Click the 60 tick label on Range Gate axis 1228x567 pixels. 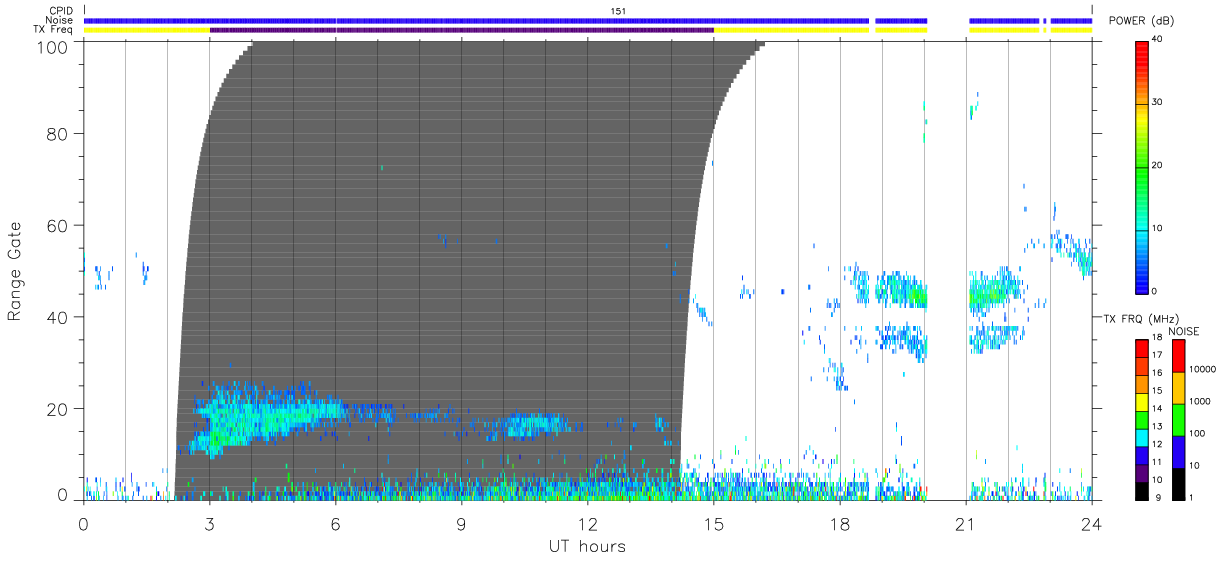tap(59, 225)
